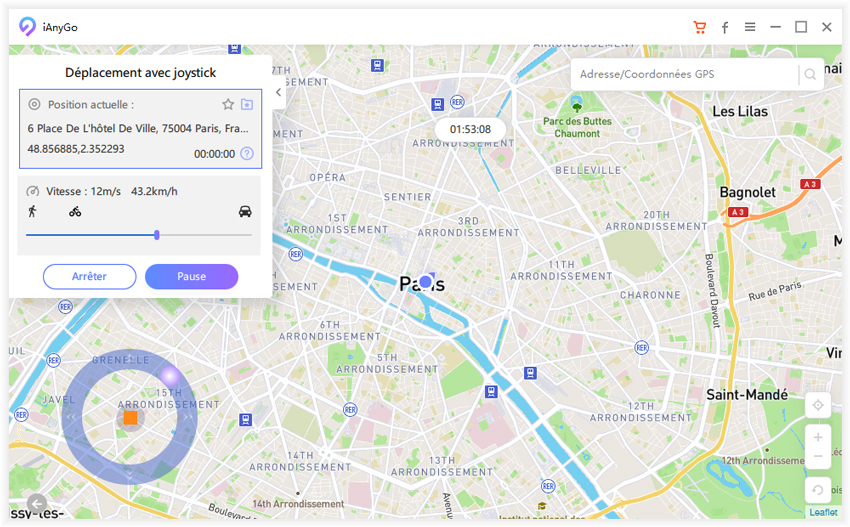Collapse the joystick side panel arrow
850x527 pixels.
coord(279,92)
